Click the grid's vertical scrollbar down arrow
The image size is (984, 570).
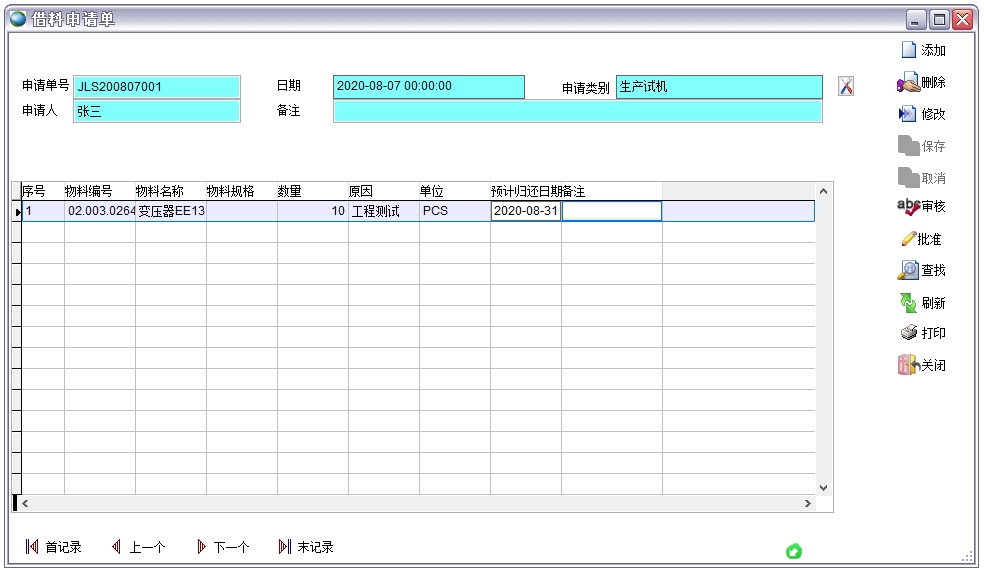(824, 487)
